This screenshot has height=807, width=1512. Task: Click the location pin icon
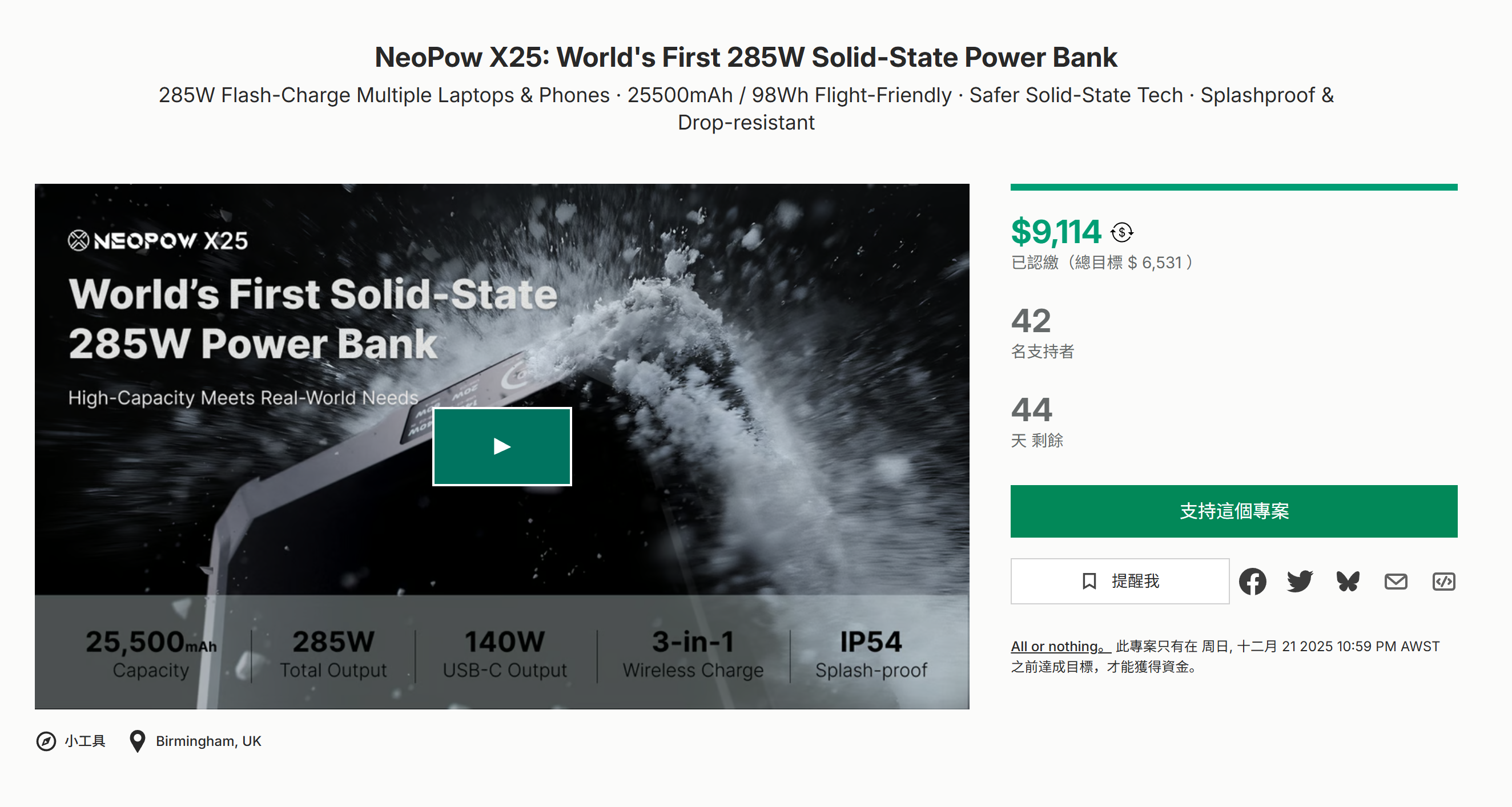click(138, 741)
